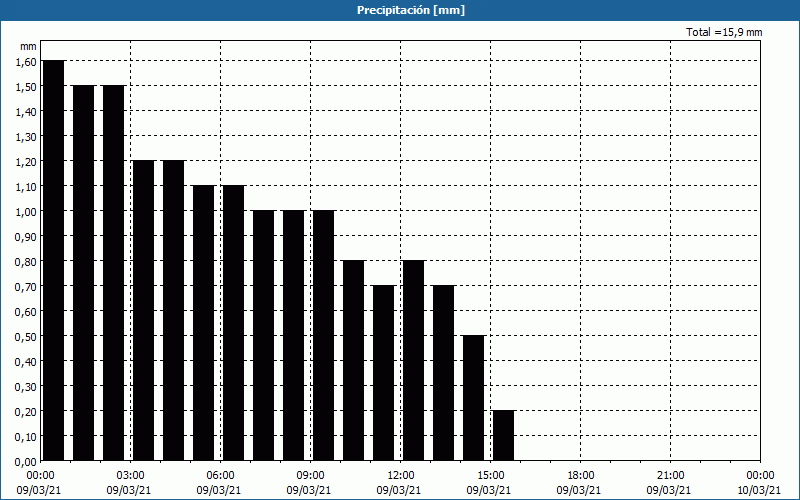
Task: Click the 1,50 y-axis value
Action: 26,86
